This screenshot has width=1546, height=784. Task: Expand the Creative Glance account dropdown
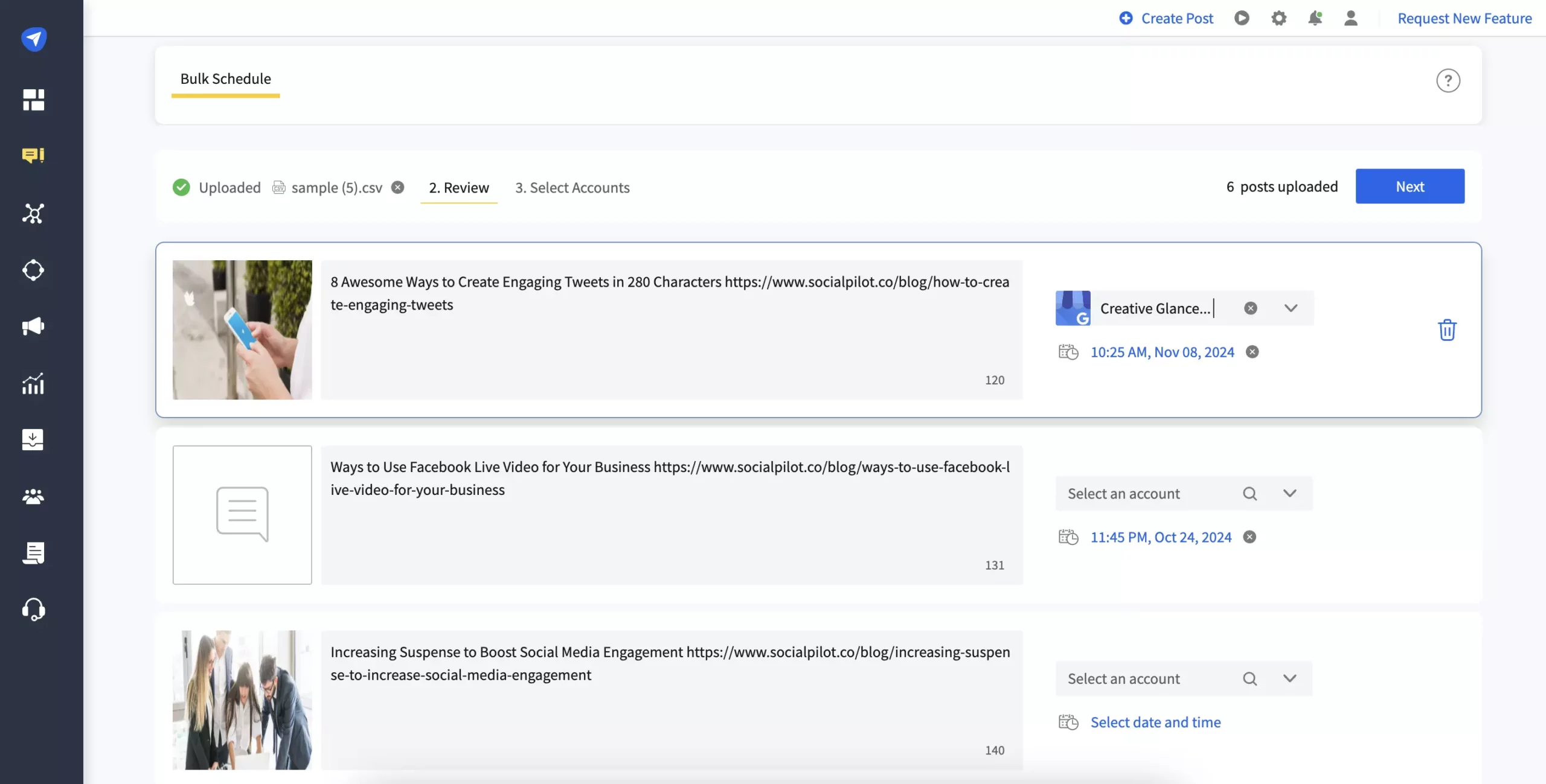1291,307
